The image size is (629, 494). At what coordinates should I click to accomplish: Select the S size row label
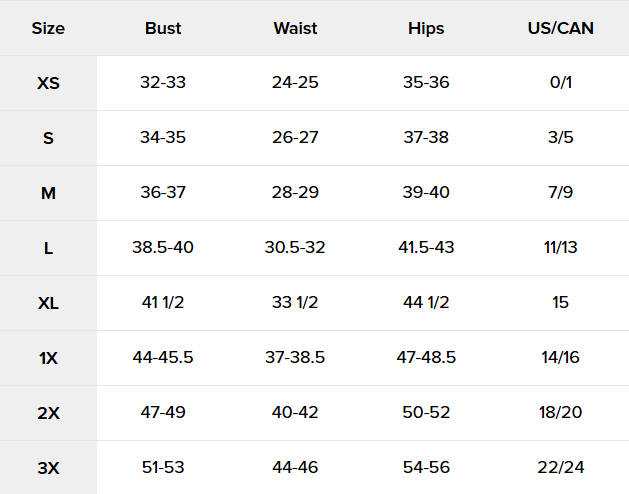point(48,138)
